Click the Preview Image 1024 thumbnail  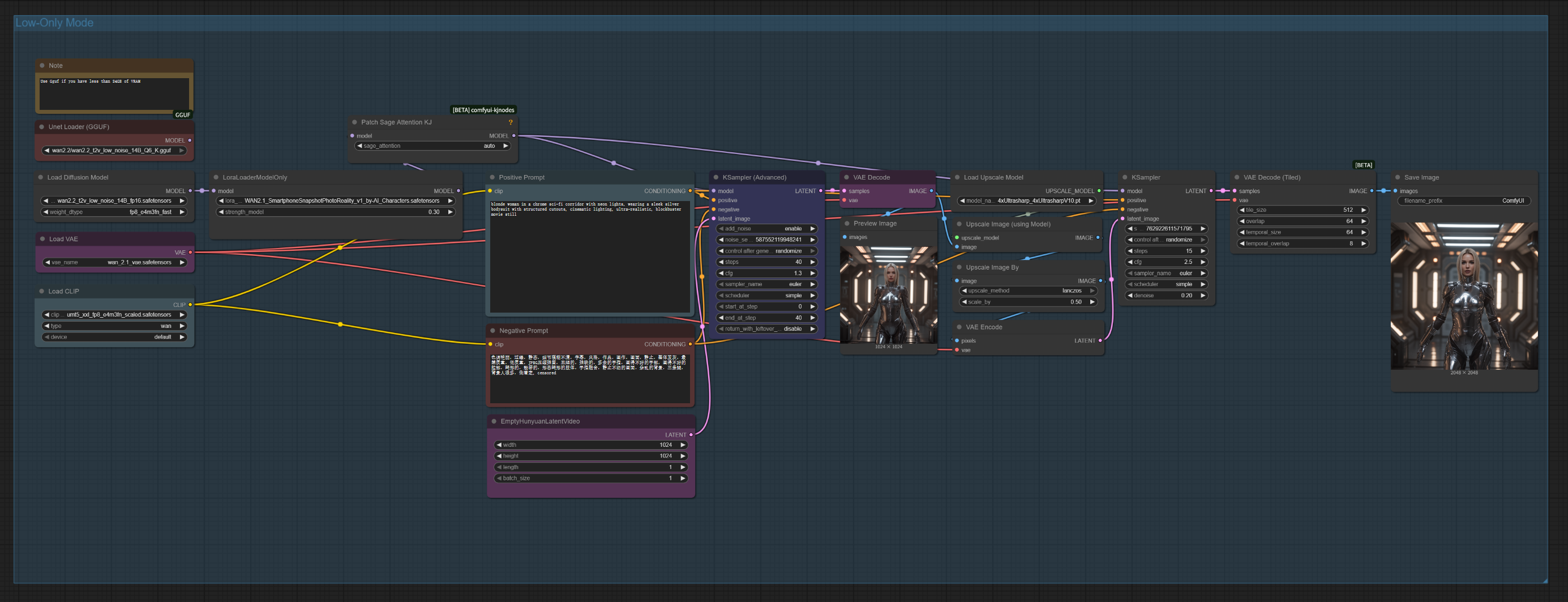(888, 294)
